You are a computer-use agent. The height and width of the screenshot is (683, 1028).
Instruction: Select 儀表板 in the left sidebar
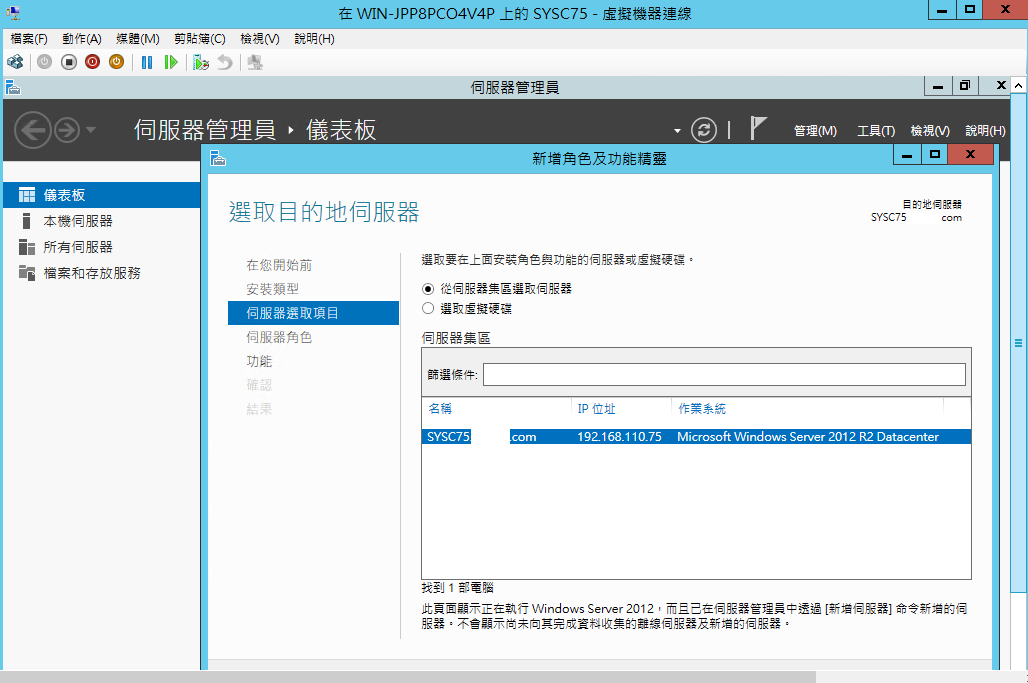102,195
